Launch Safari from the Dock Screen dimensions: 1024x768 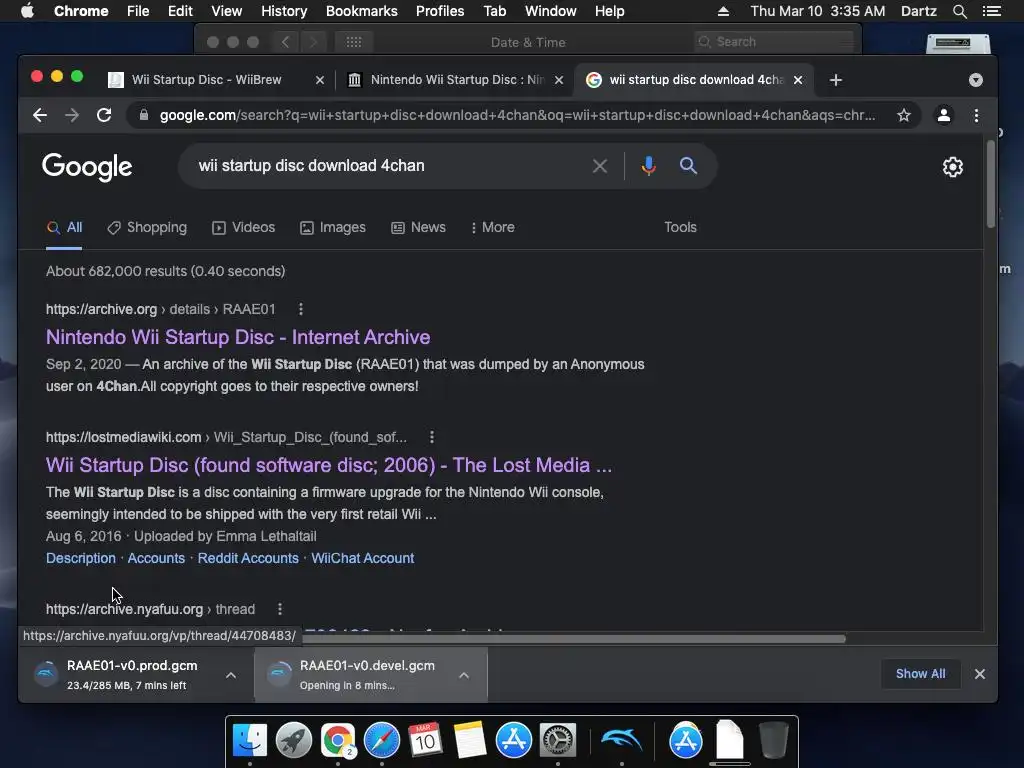point(381,740)
